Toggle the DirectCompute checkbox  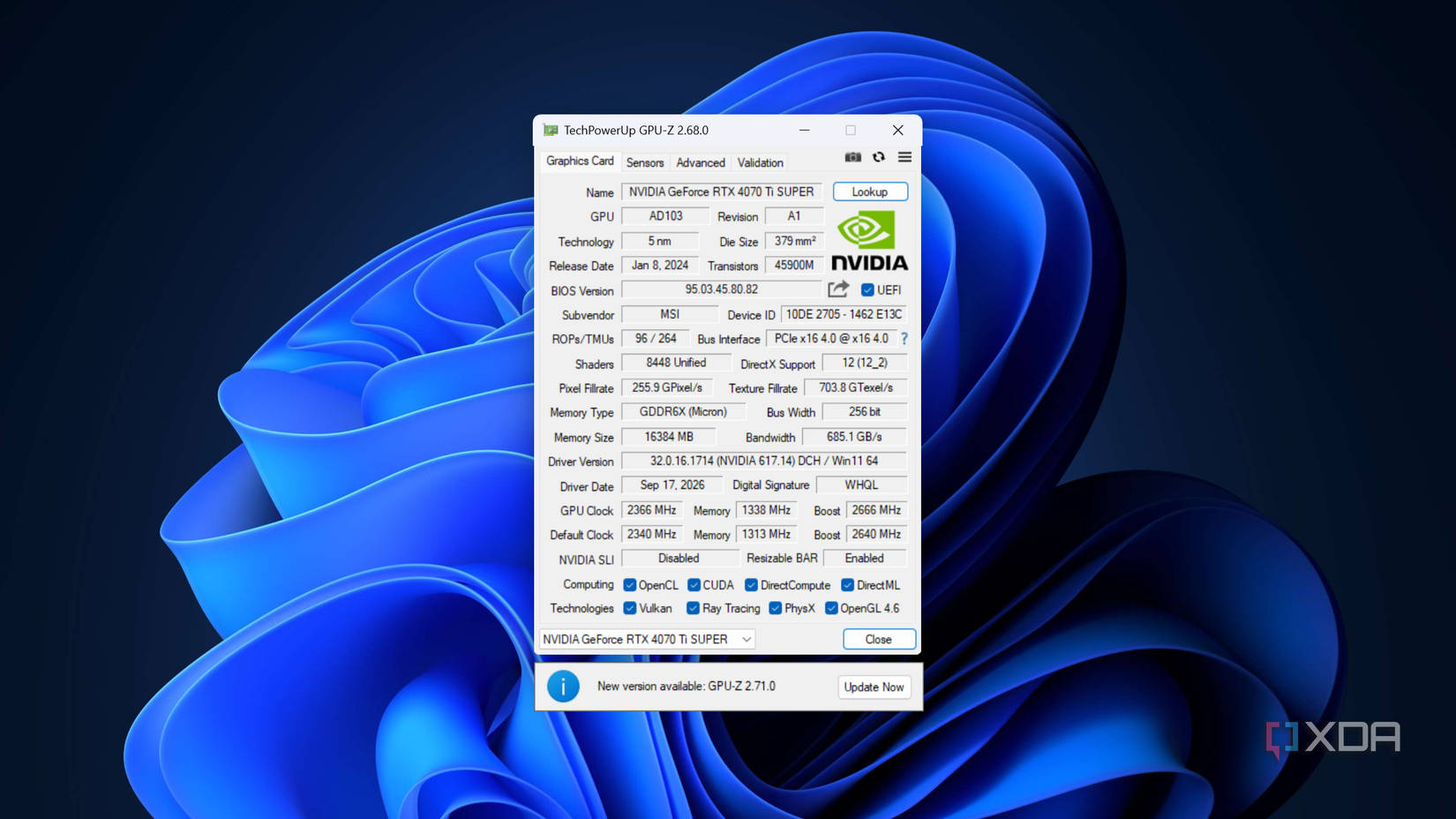(x=751, y=585)
